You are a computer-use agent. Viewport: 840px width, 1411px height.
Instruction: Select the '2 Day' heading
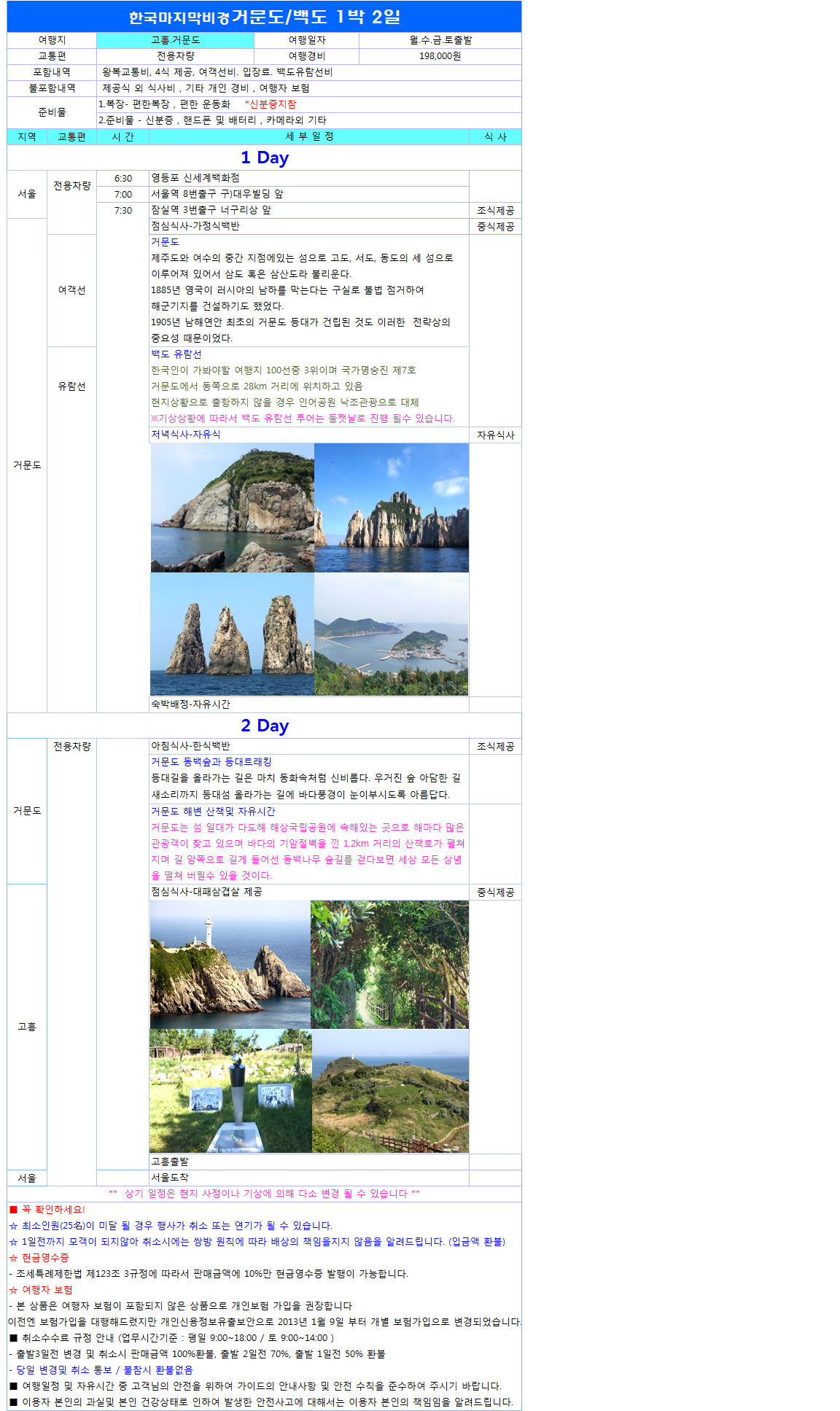coord(265,726)
